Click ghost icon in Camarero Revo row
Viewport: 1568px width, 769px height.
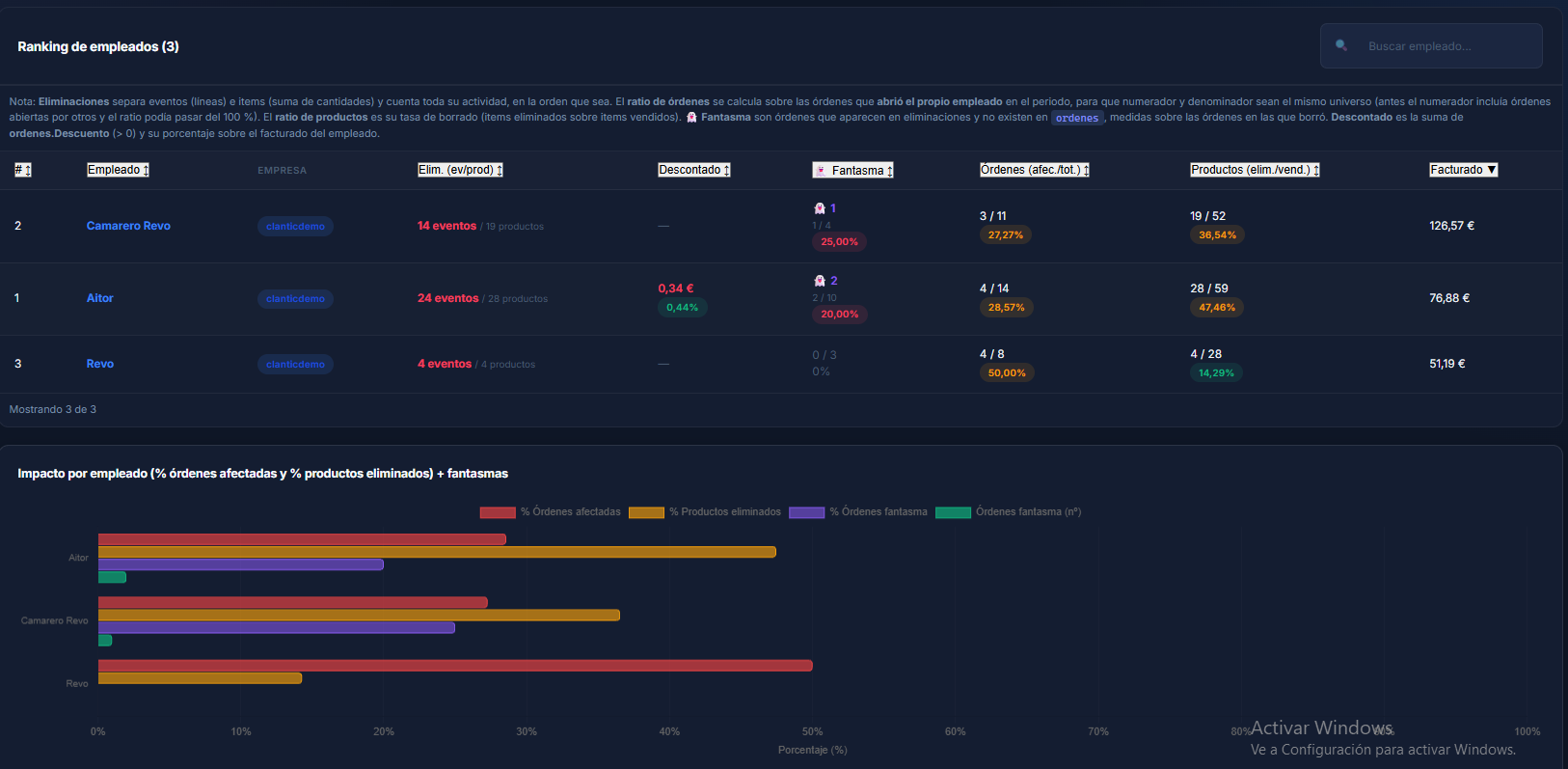(820, 208)
